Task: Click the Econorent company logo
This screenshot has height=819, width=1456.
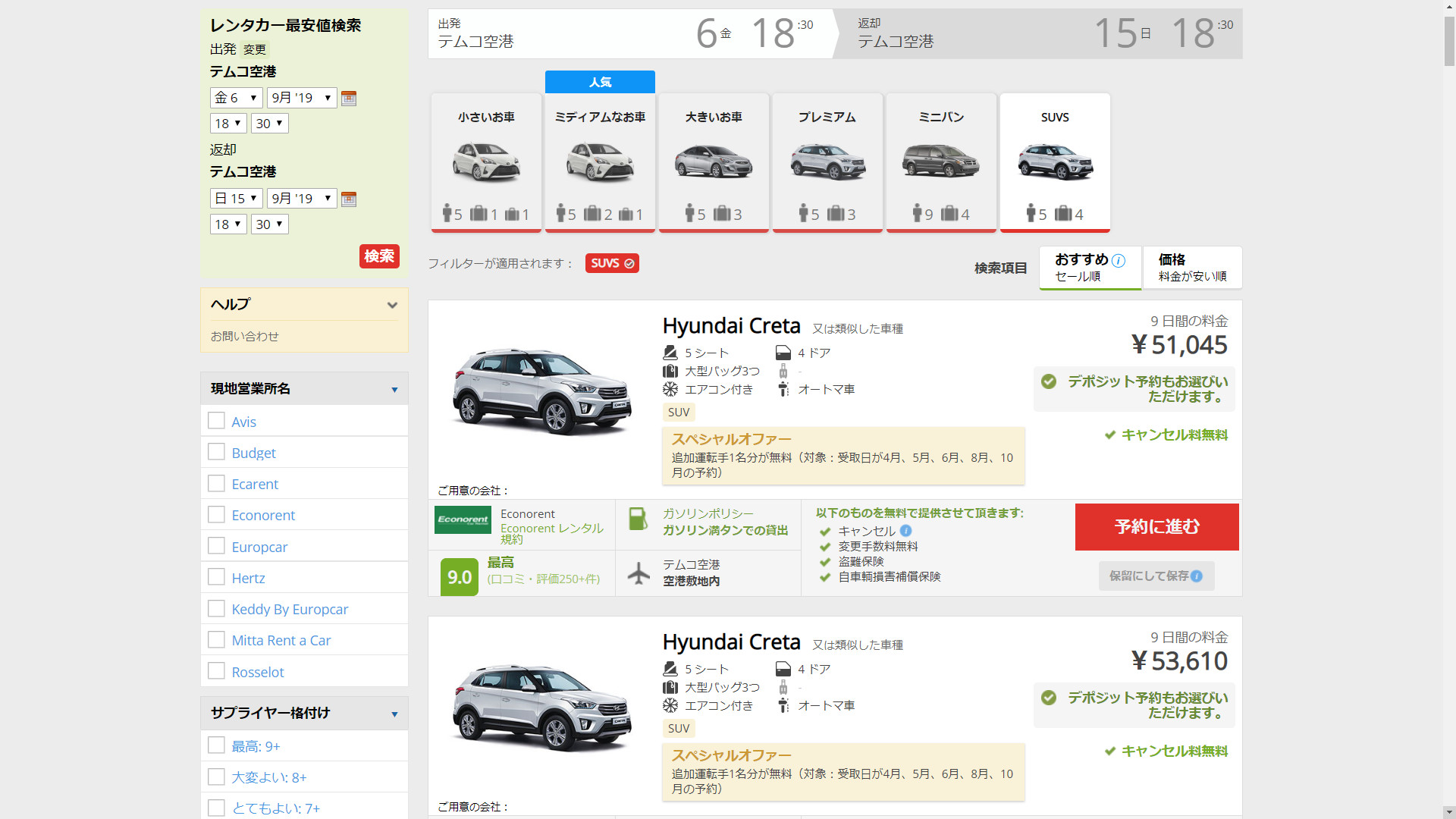Action: coord(463,519)
